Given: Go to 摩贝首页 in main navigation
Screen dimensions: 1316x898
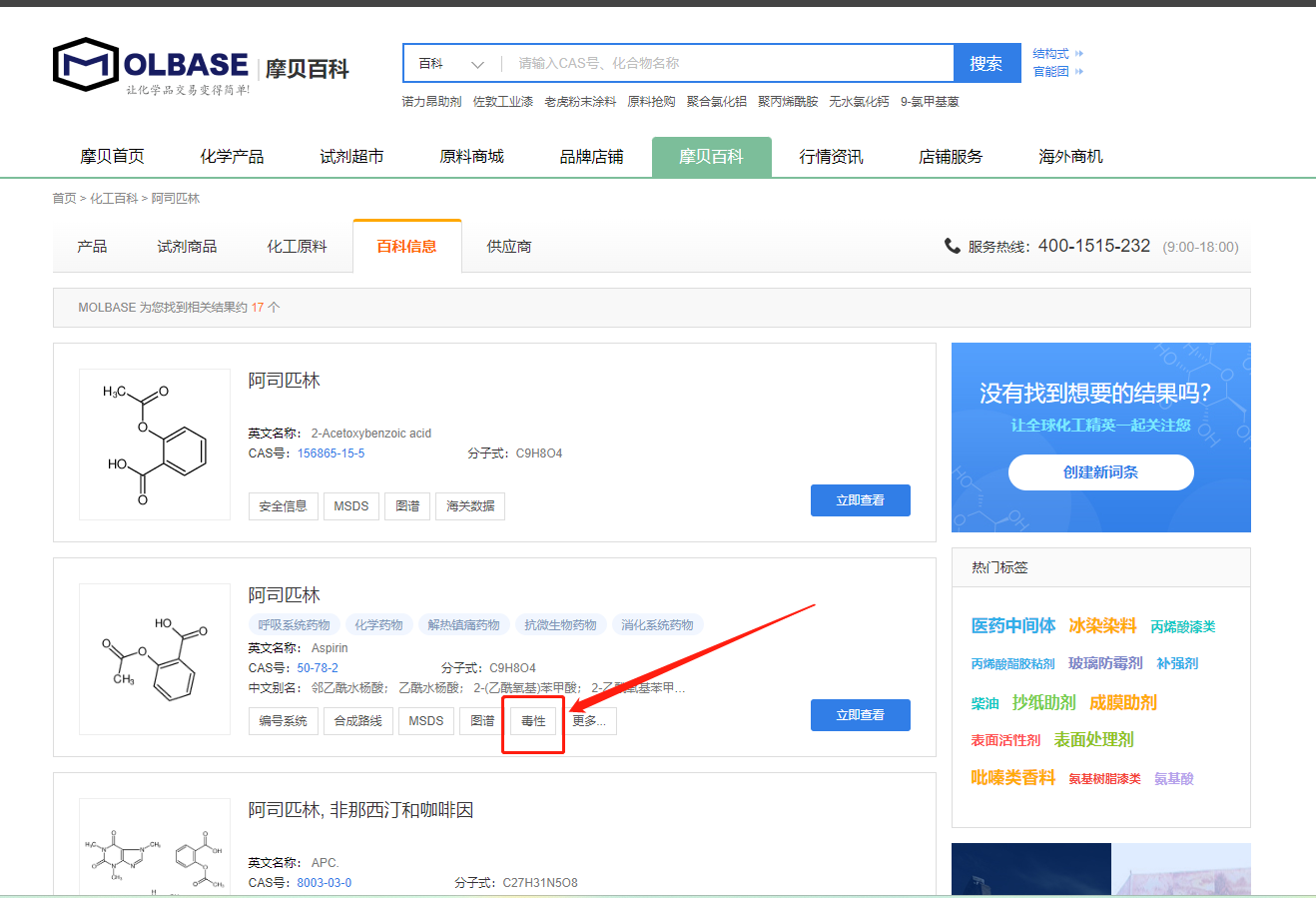Looking at the screenshot, I should click(113, 157).
